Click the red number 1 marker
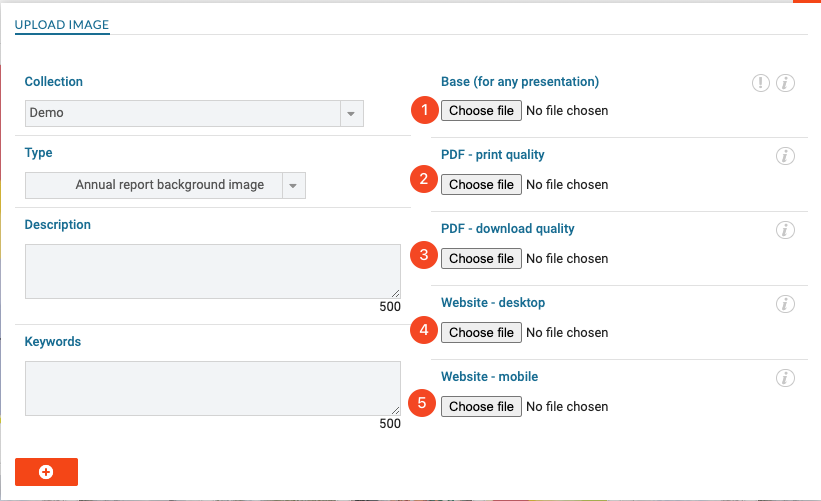 pos(424,110)
